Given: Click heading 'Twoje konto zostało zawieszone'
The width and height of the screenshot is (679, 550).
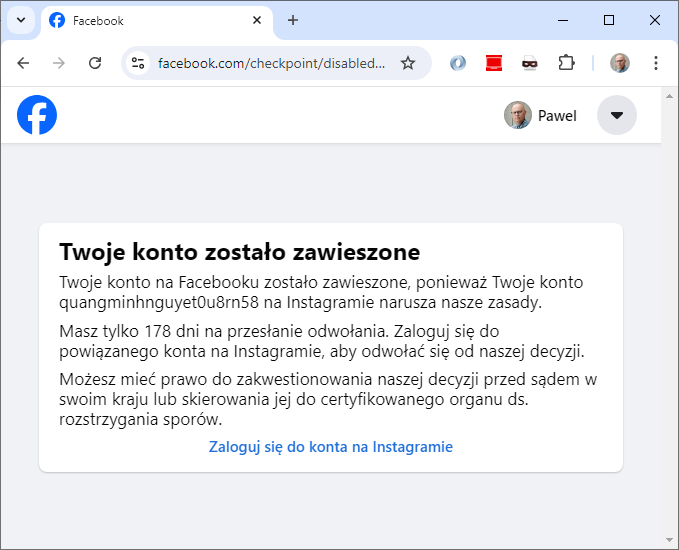Looking at the screenshot, I should (x=239, y=252).
